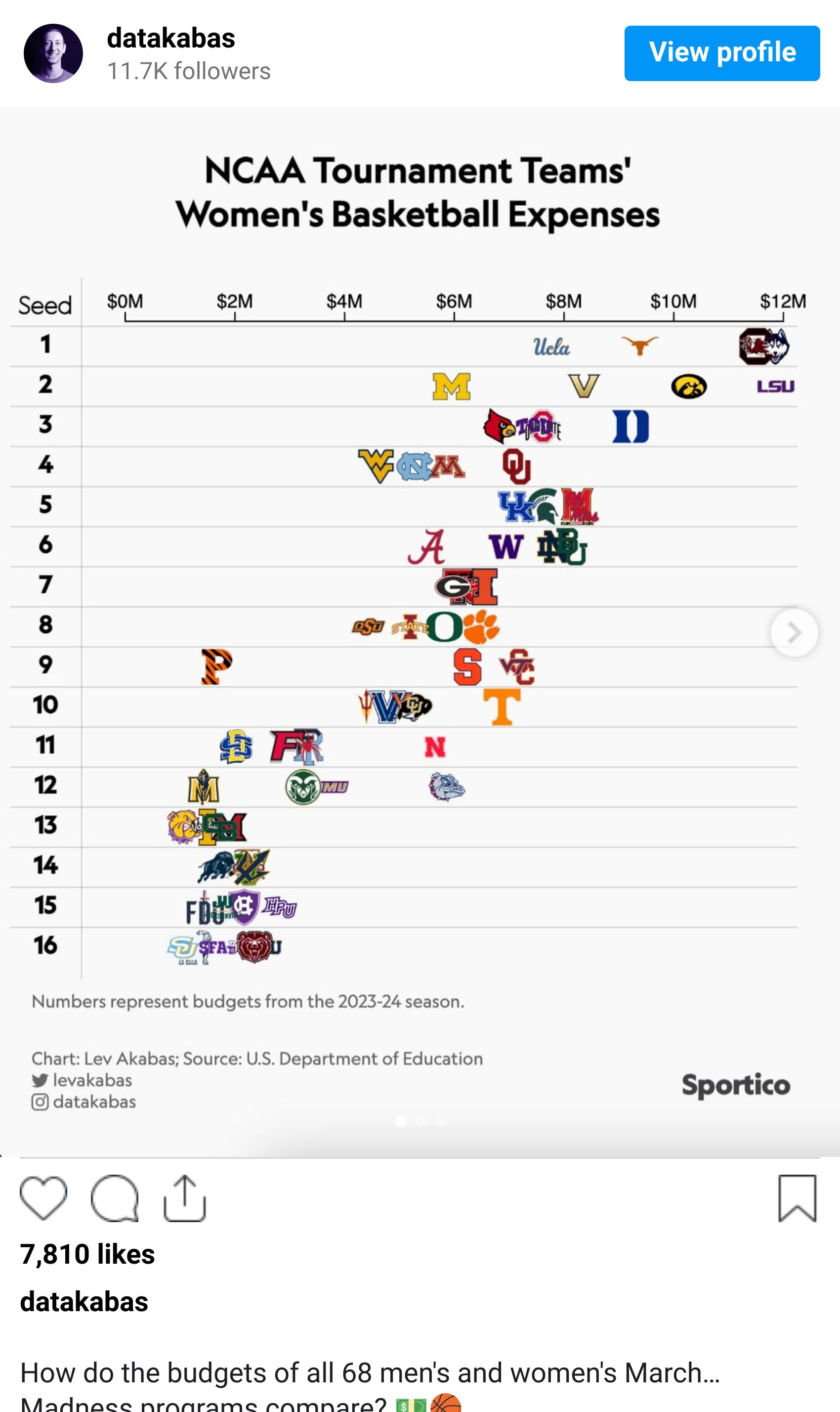
Task: View the 7,810 likes list
Action: tap(87, 1254)
